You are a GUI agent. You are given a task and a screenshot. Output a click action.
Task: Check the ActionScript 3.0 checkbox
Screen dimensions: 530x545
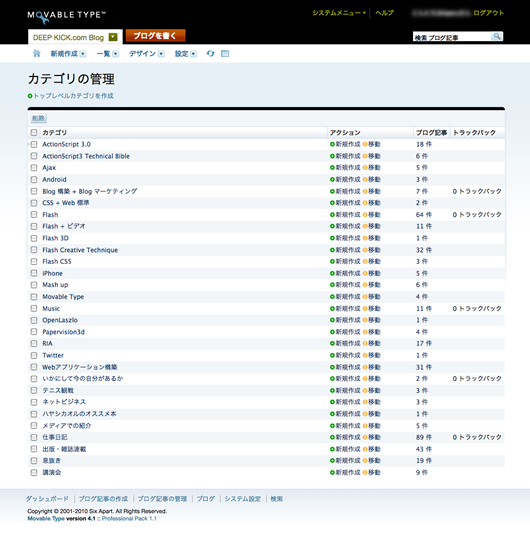[x=34, y=144]
